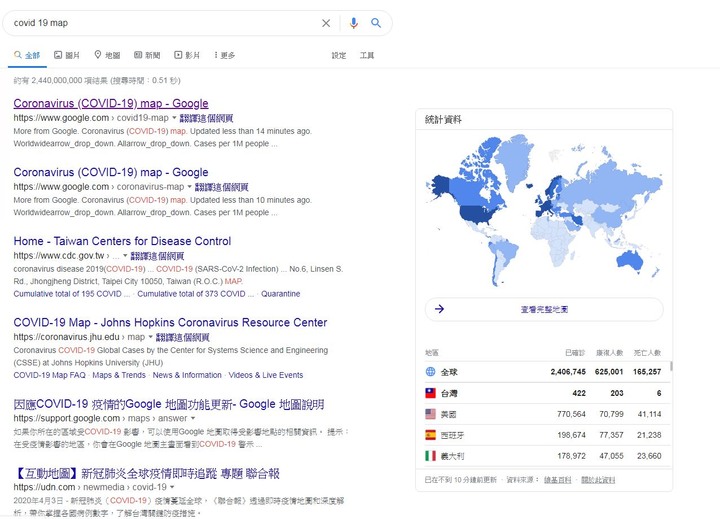Click the 已確診 confirmed column header
This screenshot has height=519, width=720.
point(575,353)
